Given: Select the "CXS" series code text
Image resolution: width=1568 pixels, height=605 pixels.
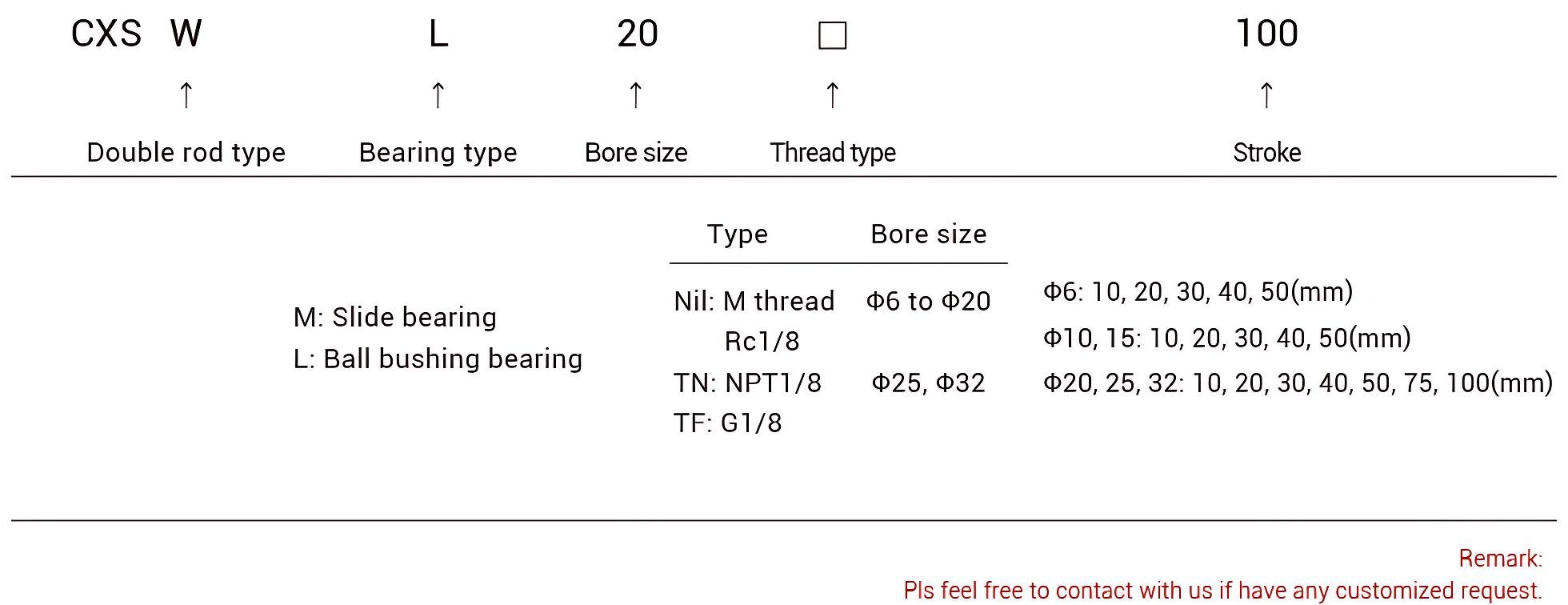Looking at the screenshot, I should 106,34.
